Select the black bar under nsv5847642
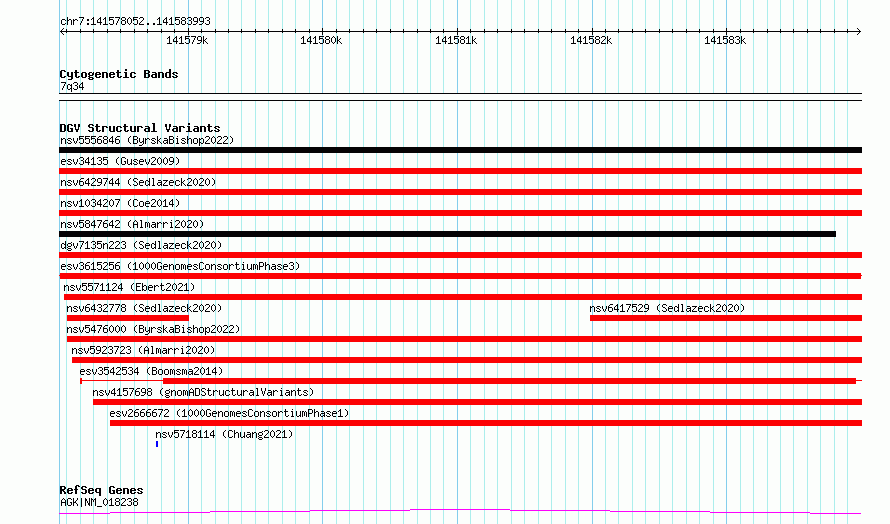 click(447, 234)
